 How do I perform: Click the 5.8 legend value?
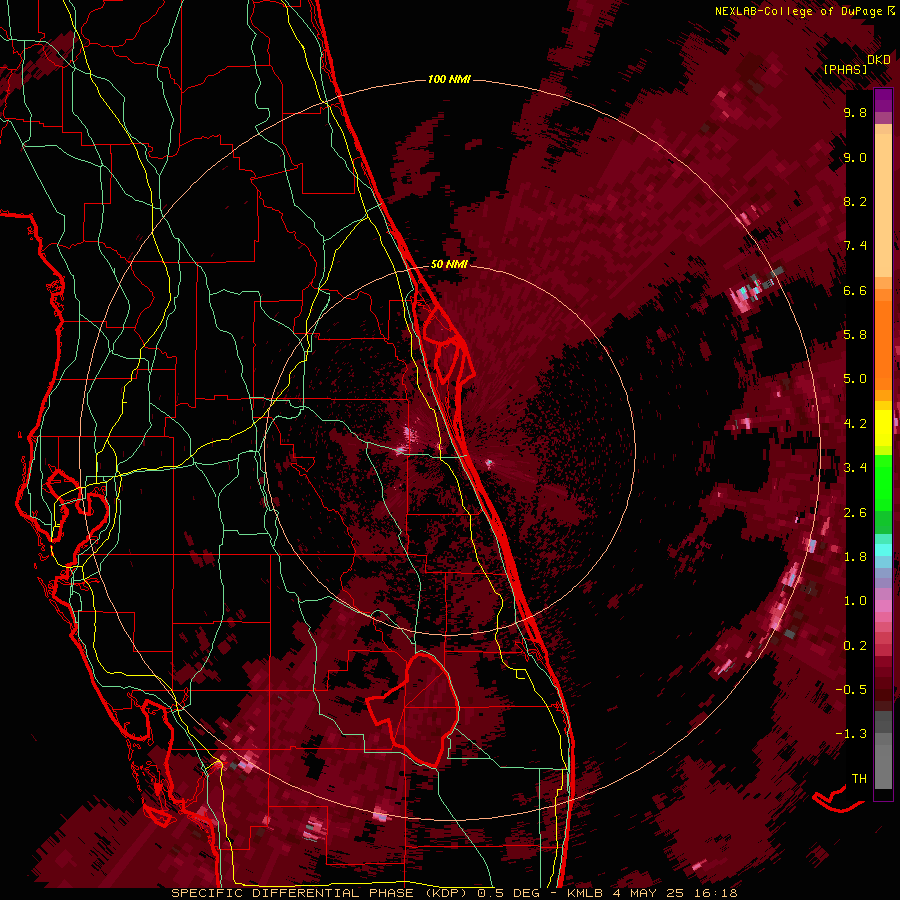click(855, 335)
